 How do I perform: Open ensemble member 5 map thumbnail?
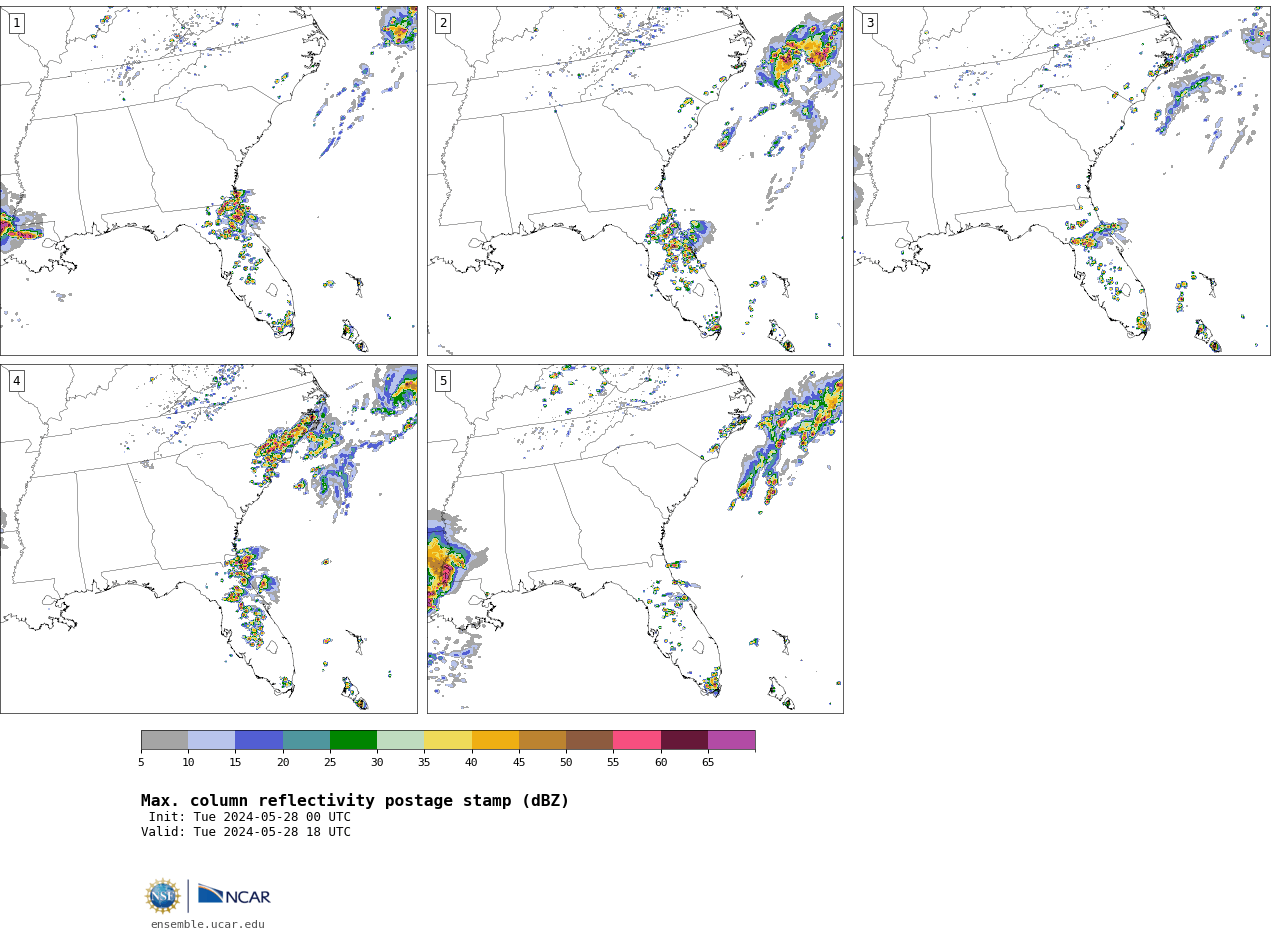click(x=635, y=539)
